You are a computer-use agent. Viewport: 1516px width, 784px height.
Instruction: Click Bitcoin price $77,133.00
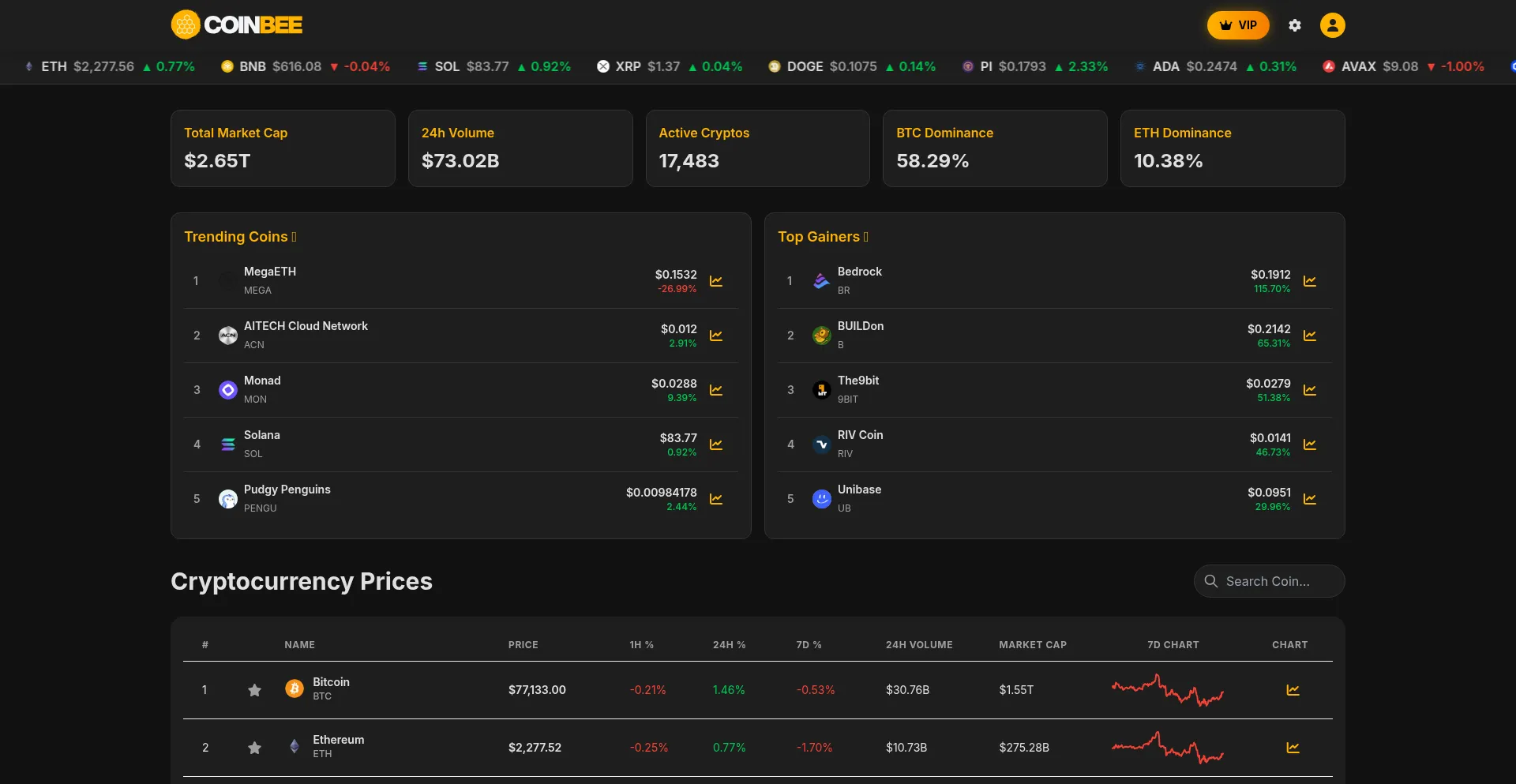pos(537,690)
